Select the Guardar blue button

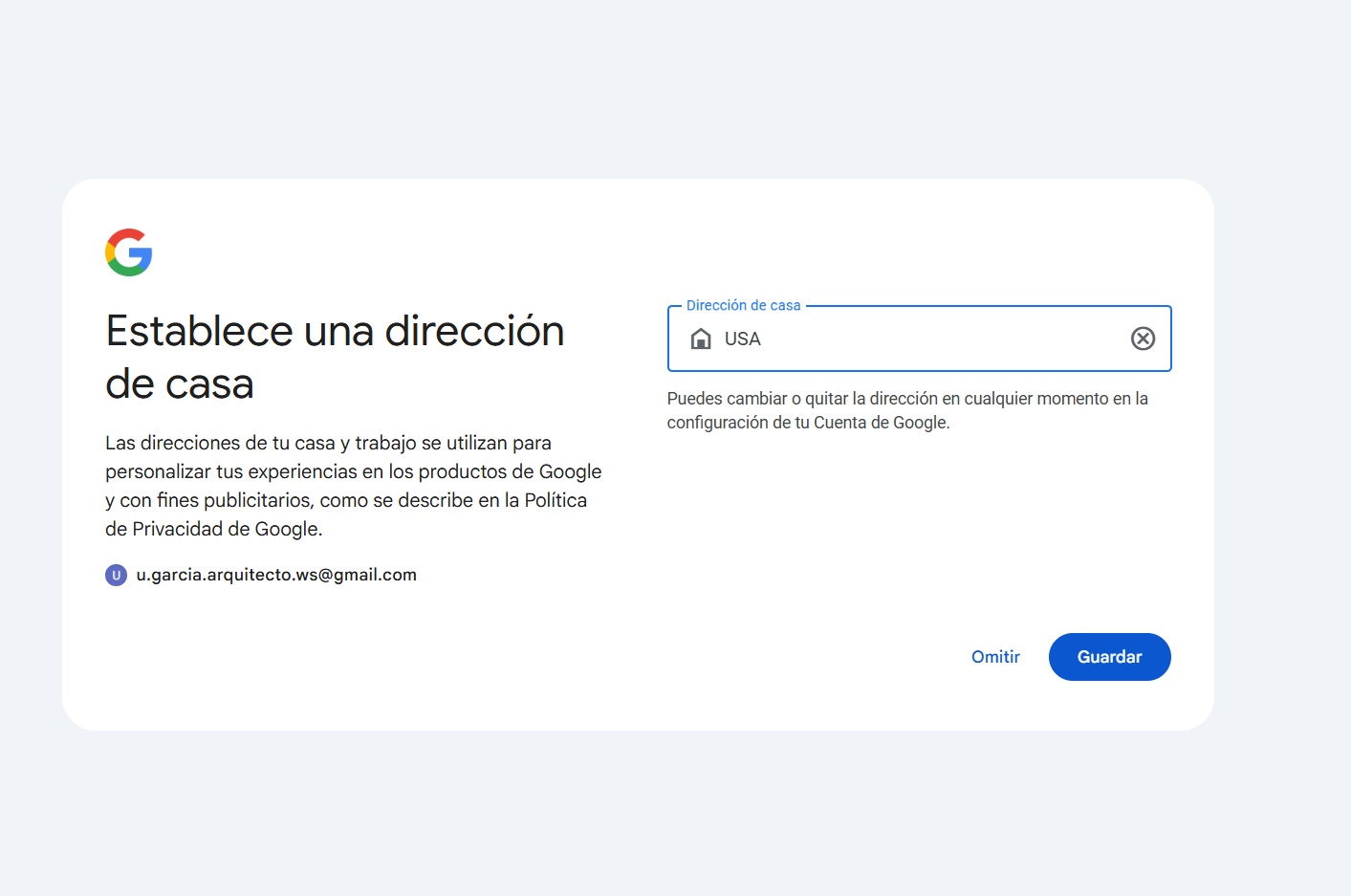(1109, 657)
